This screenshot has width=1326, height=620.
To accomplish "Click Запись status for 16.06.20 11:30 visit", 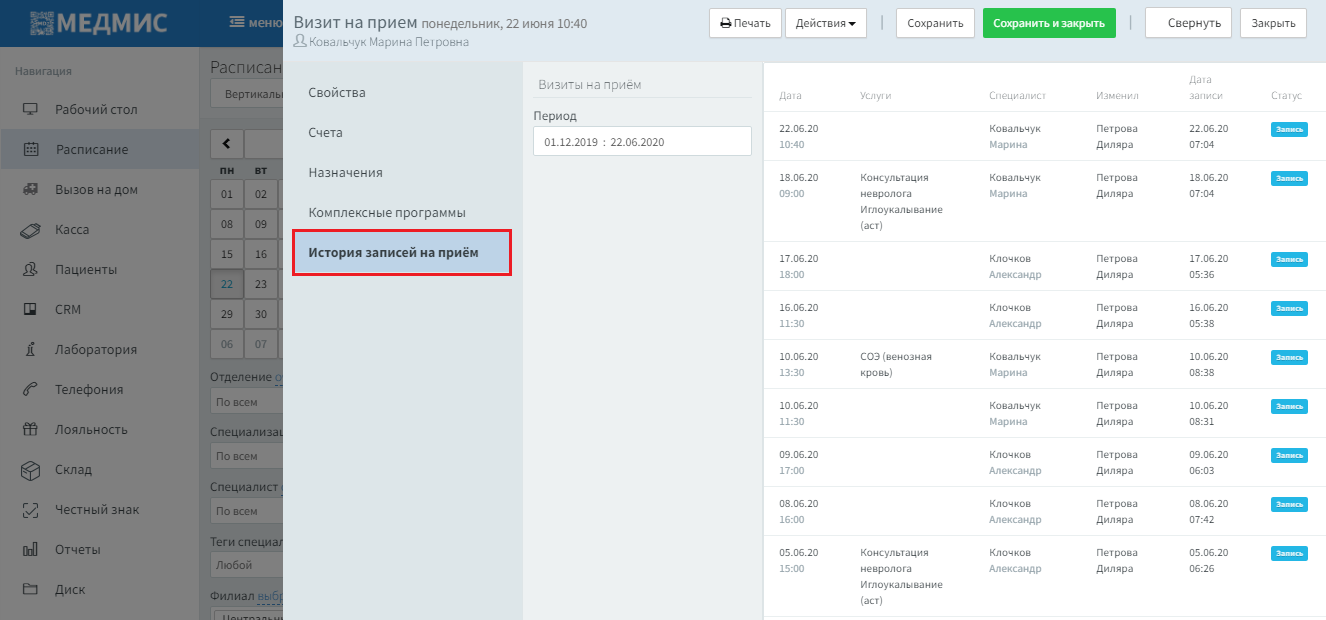I will [1289, 308].
